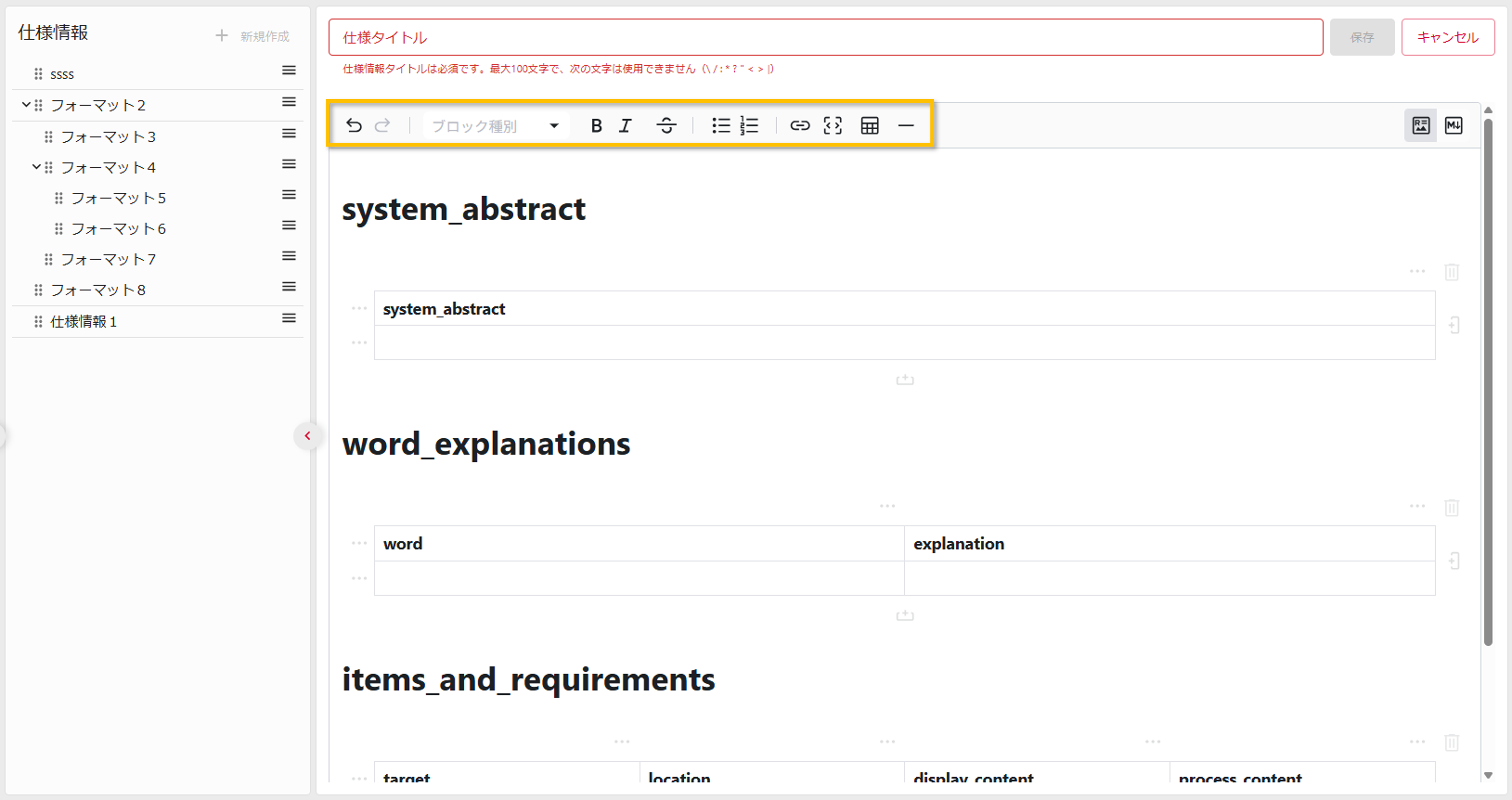Screen dimensions: 1512x800
Task: Select フォーマット8 in the tree
Action: [98, 290]
